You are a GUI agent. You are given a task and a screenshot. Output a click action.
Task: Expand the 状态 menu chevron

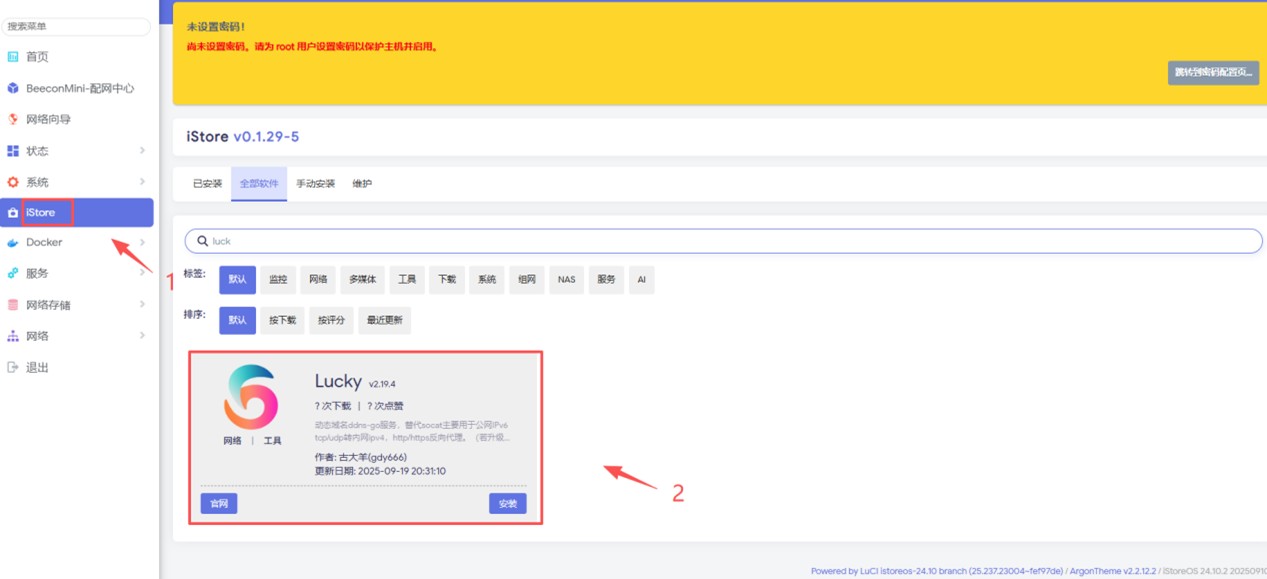pyautogui.click(x=142, y=151)
